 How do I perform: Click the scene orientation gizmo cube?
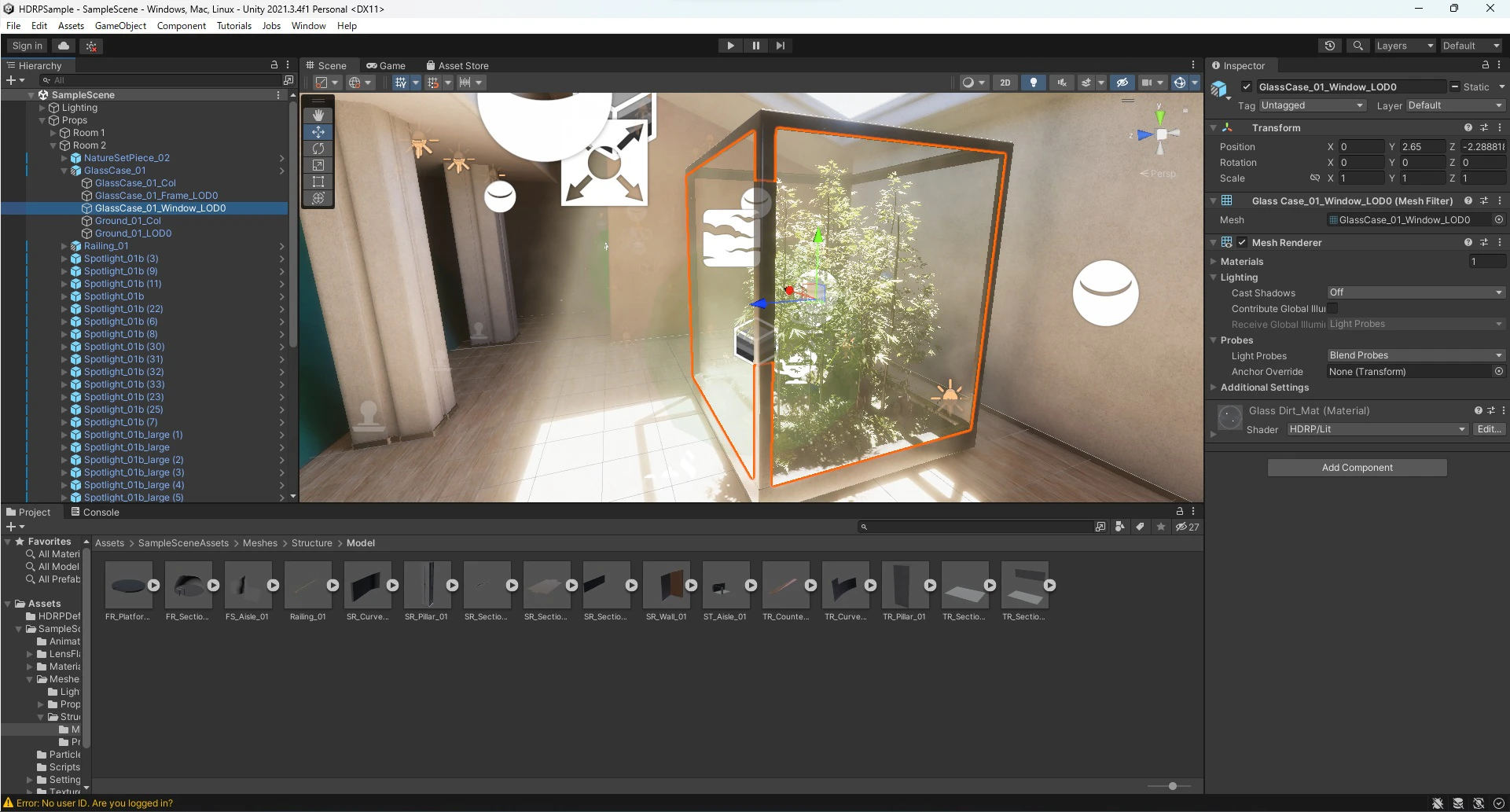1161,134
